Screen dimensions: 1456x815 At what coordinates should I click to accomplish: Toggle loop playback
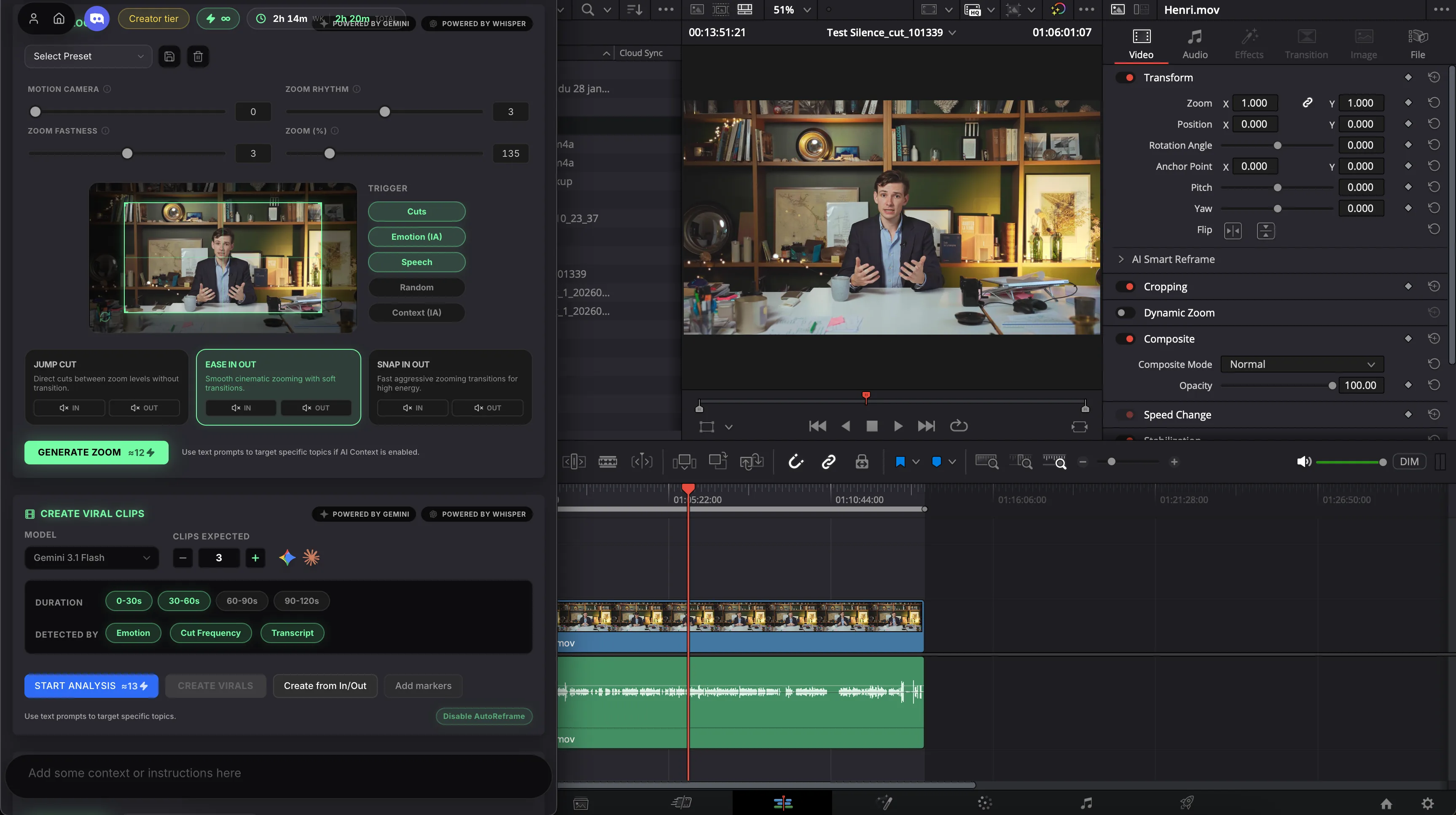point(959,426)
